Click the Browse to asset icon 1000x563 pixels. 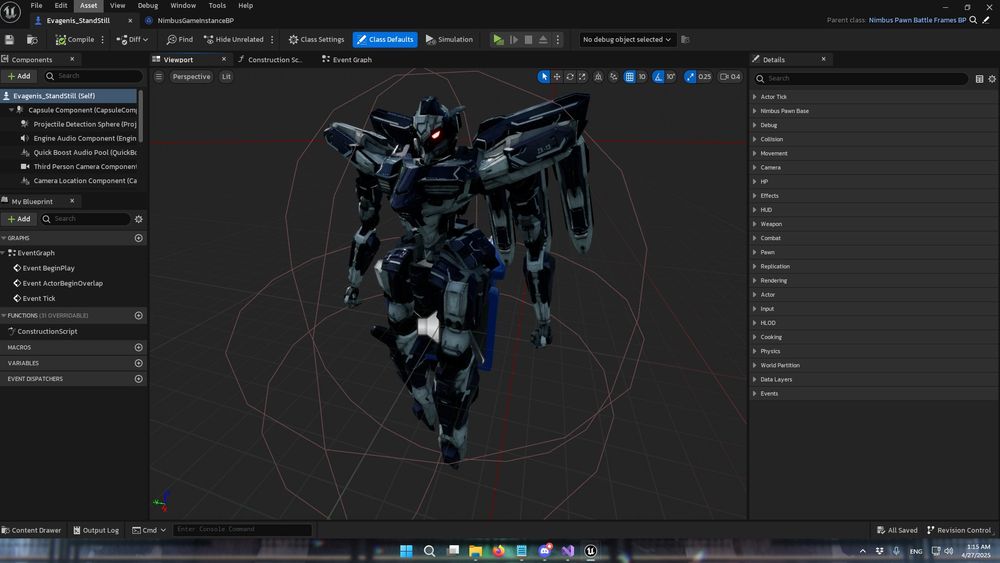coord(32,40)
